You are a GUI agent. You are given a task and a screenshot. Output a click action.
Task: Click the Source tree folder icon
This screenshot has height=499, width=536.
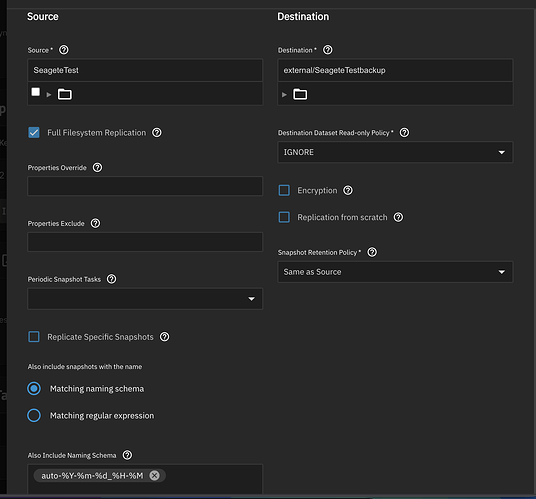[x=65, y=94]
